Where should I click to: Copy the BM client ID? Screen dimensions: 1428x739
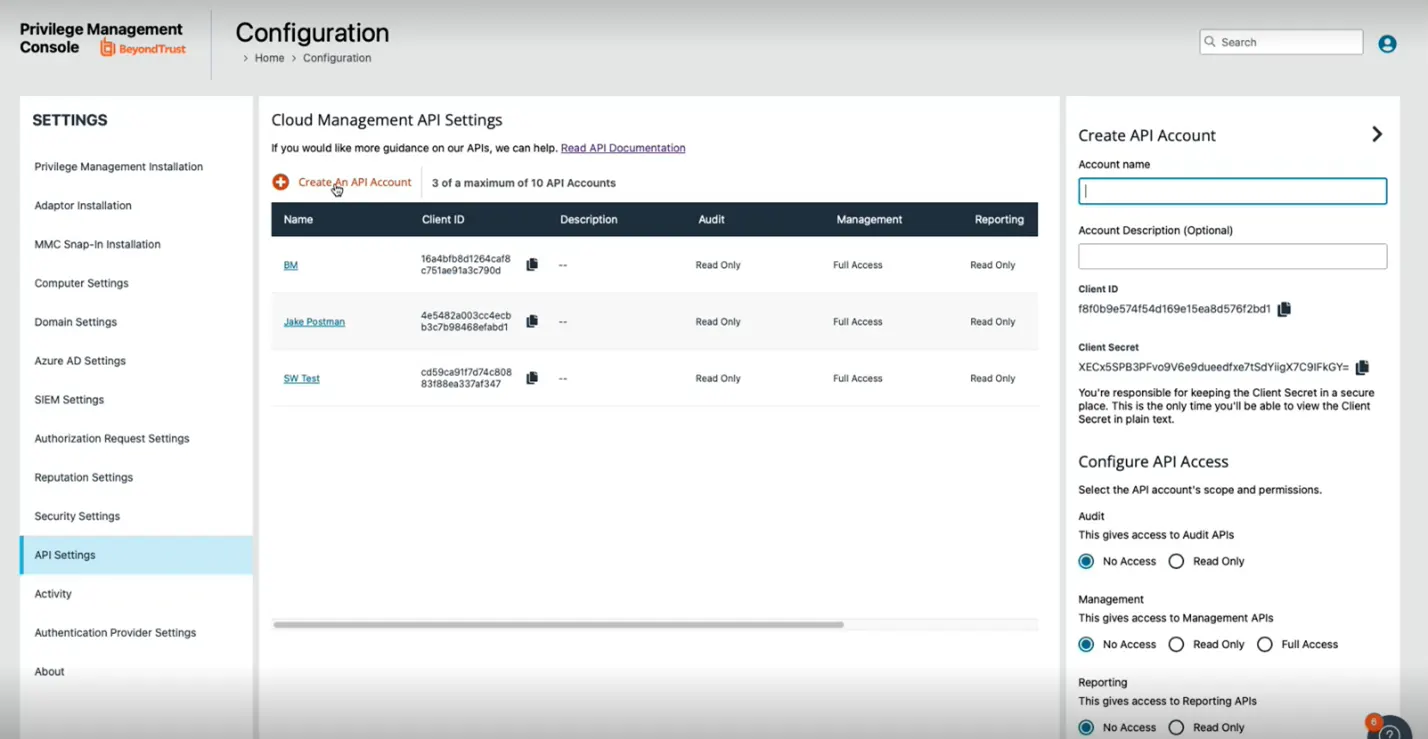532,265
